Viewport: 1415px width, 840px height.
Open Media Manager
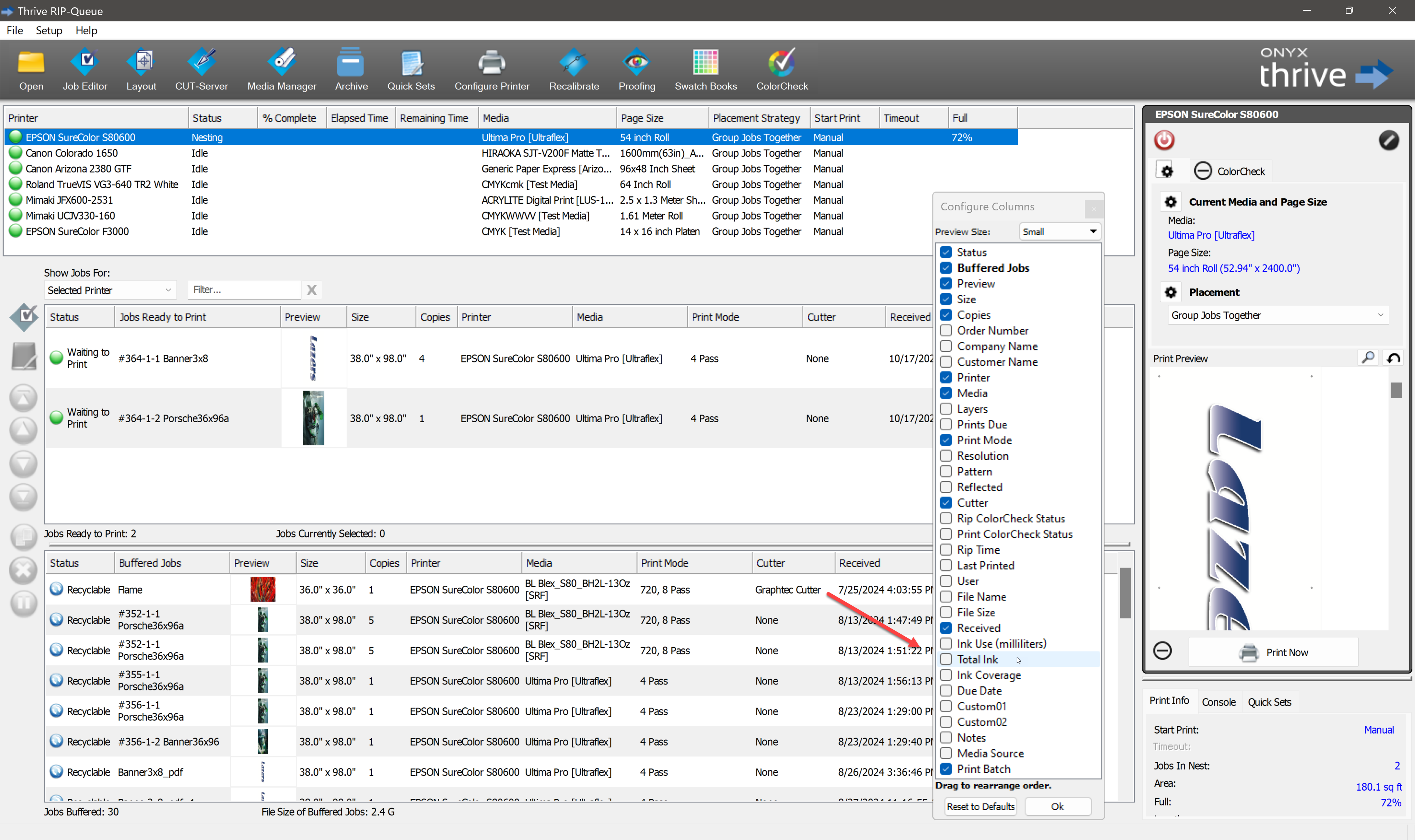click(x=282, y=70)
